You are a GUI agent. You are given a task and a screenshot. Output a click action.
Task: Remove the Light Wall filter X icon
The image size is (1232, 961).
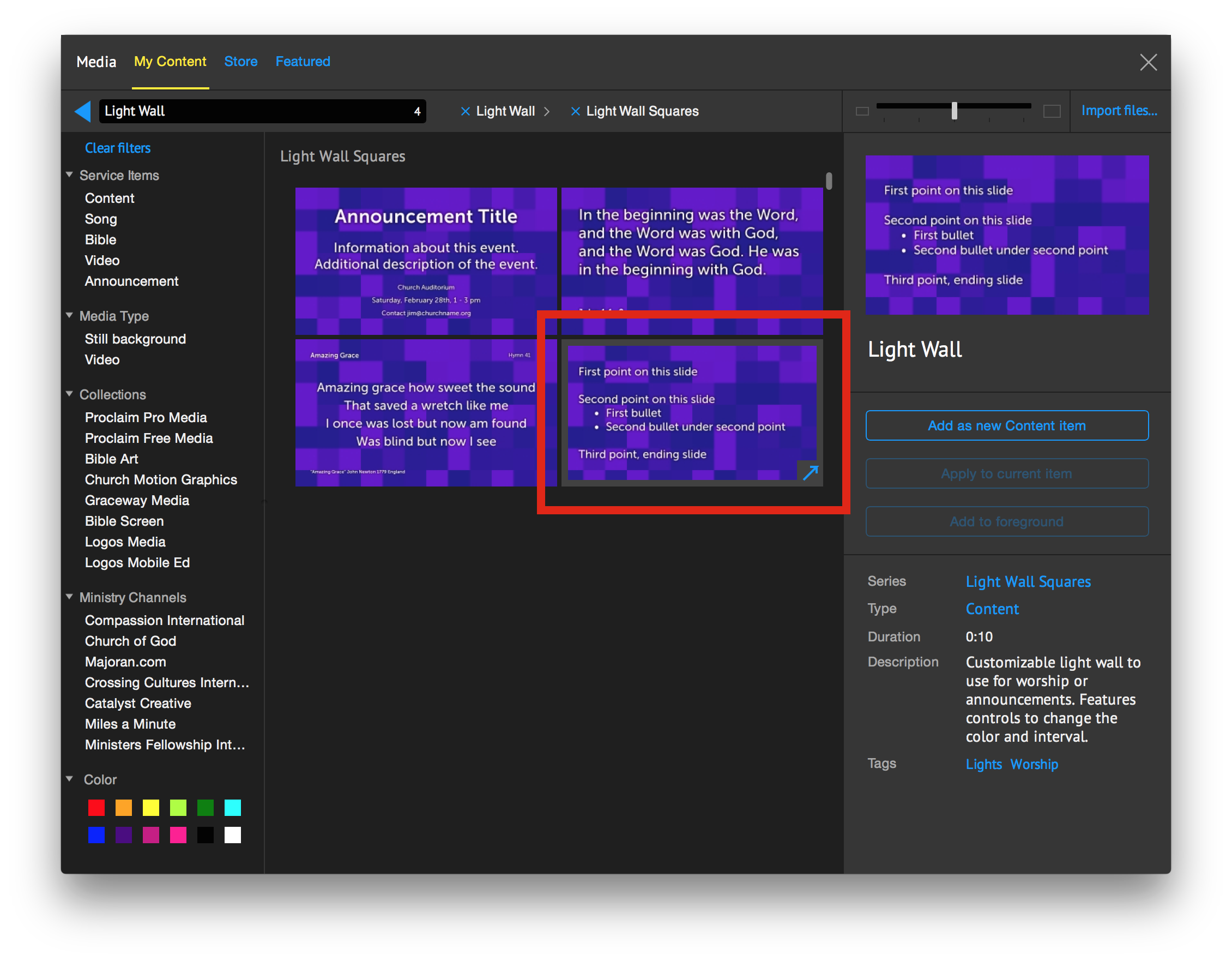(466, 111)
